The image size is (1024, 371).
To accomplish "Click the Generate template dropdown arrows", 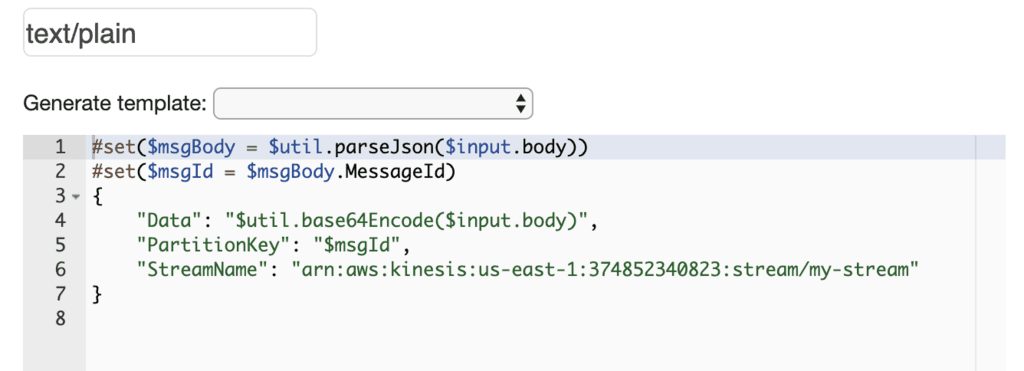I will [x=520, y=103].
